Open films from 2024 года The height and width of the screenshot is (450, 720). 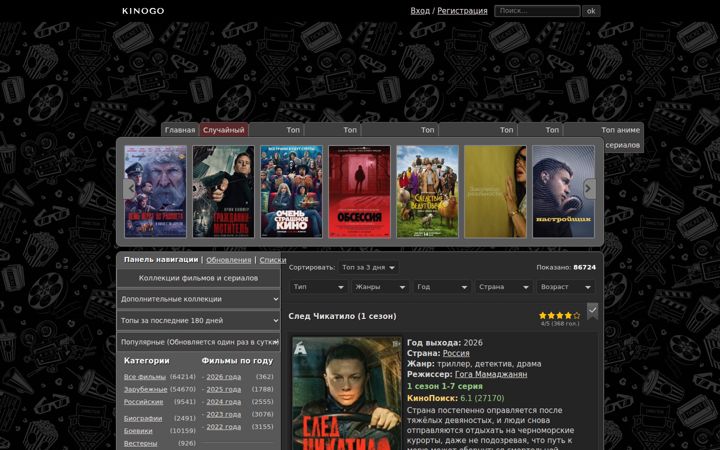click(x=224, y=401)
